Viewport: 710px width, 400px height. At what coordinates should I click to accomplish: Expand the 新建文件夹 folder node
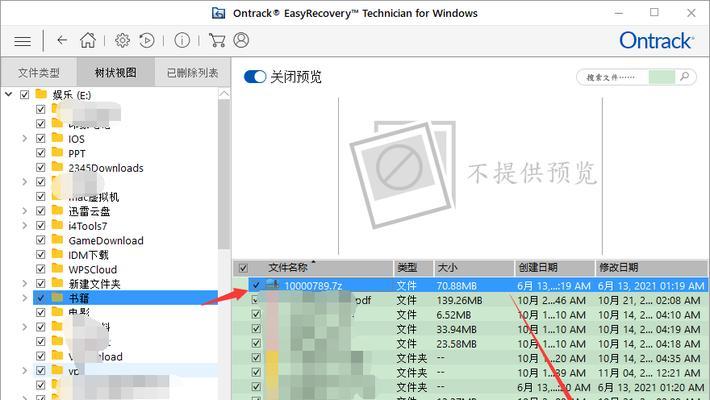pyautogui.click(x=24, y=284)
